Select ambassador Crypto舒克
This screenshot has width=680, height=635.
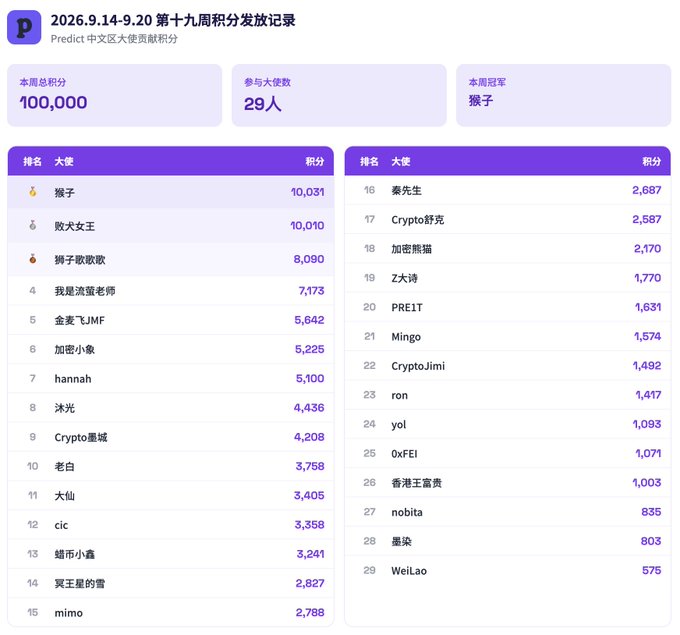tap(418, 220)
